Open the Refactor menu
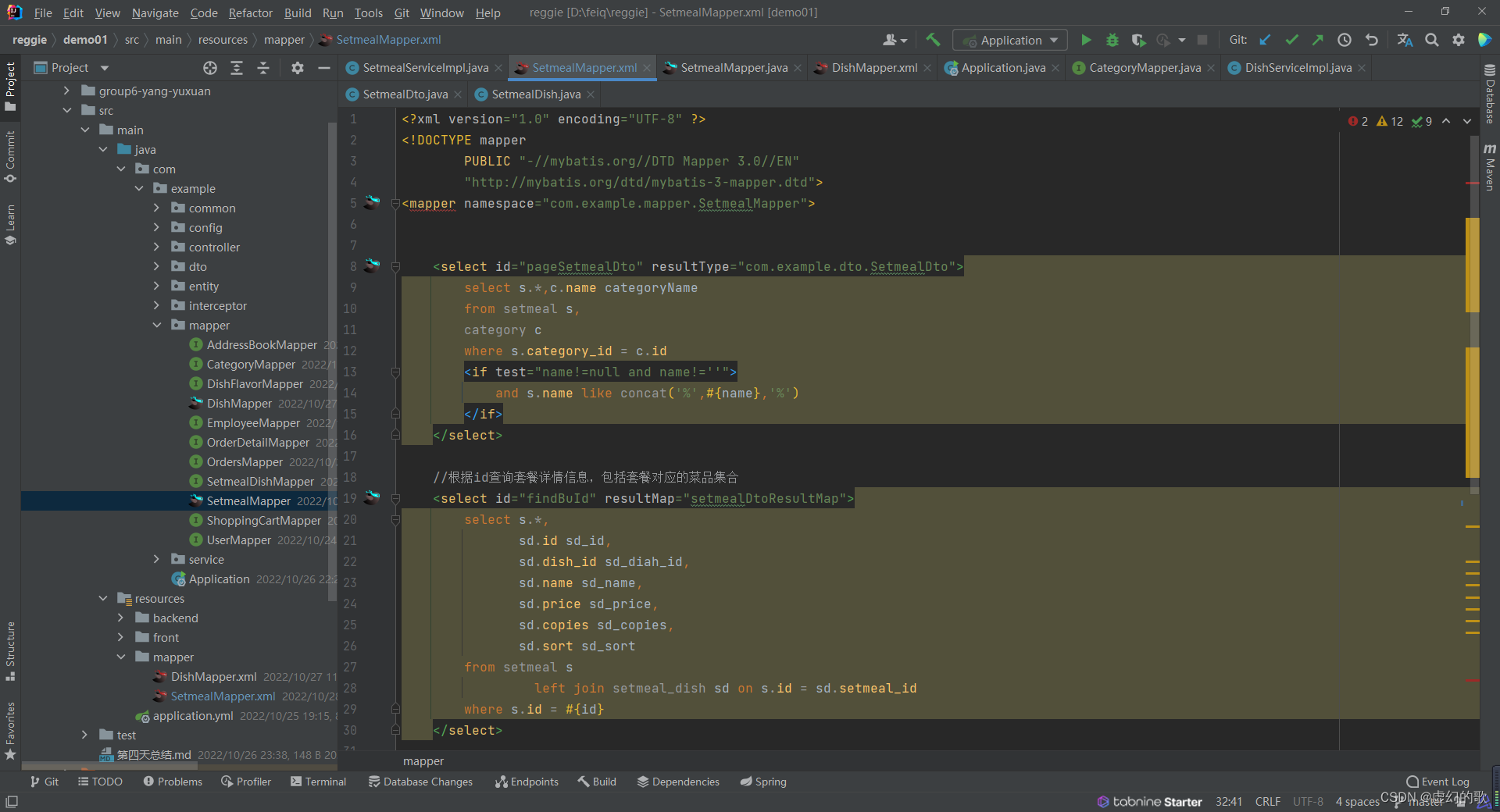This screenshot has width=1500, height=812. pos(251,12)
